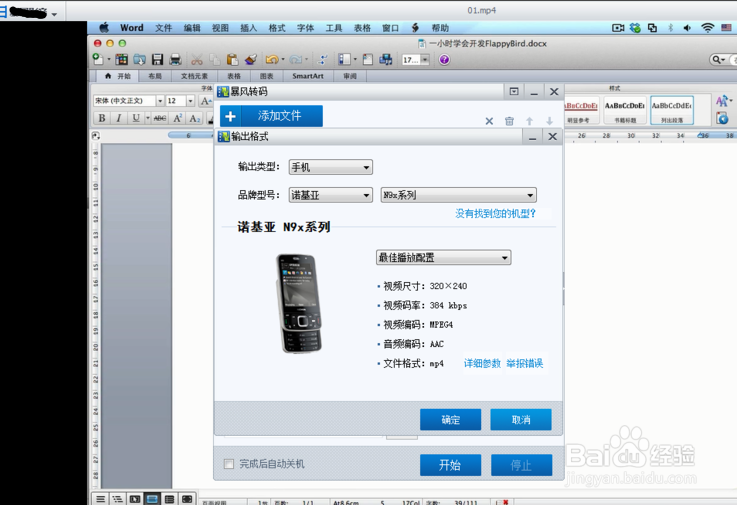Image resolution: width=737 pixels, height=505 pixels.
Task: Click the Redo arrow icon
Action: (295, 59)
